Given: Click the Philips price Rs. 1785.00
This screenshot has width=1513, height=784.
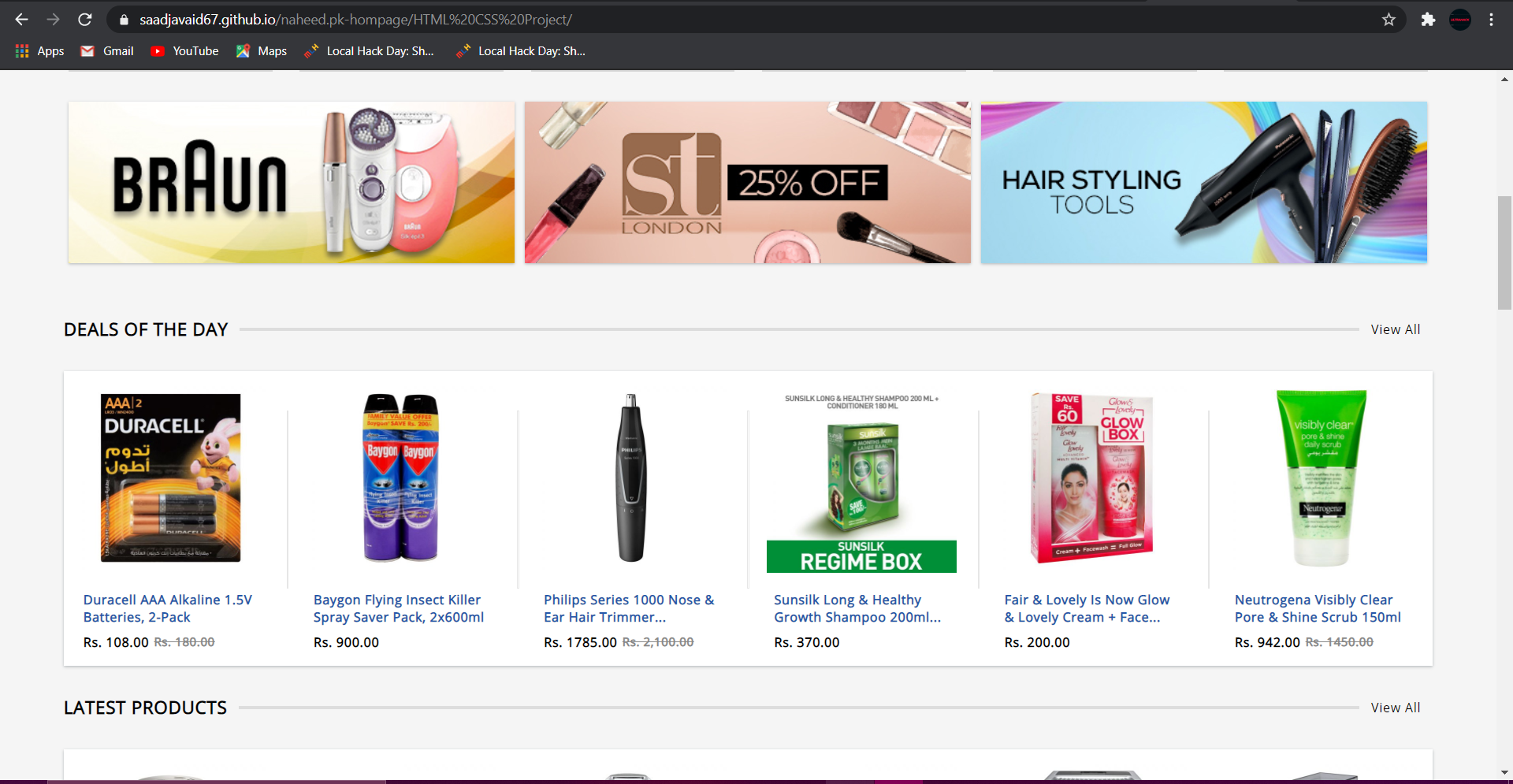Looking at the screenshot, I should [580, 642].
